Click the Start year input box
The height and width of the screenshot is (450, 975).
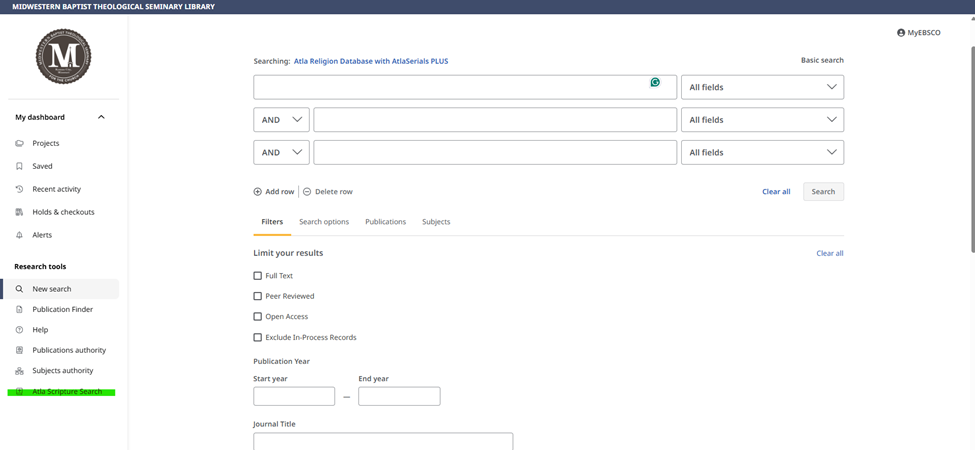coord(294,396)
